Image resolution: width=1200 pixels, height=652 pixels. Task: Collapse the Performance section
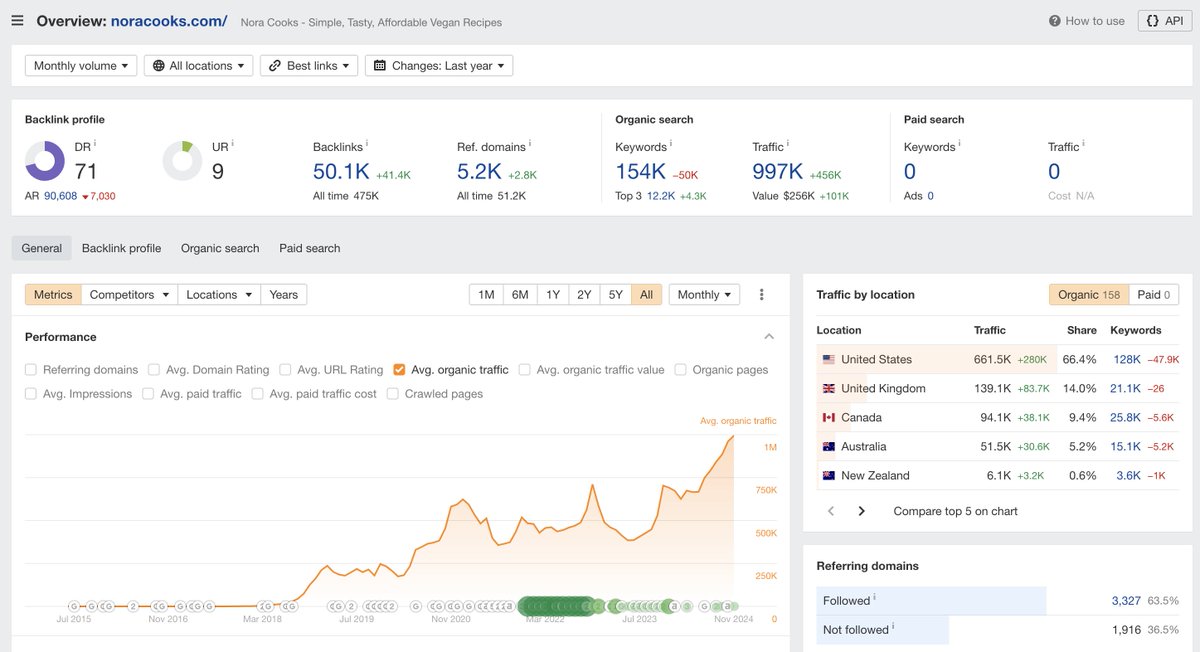pyautogui.click(x=769, y=337)
